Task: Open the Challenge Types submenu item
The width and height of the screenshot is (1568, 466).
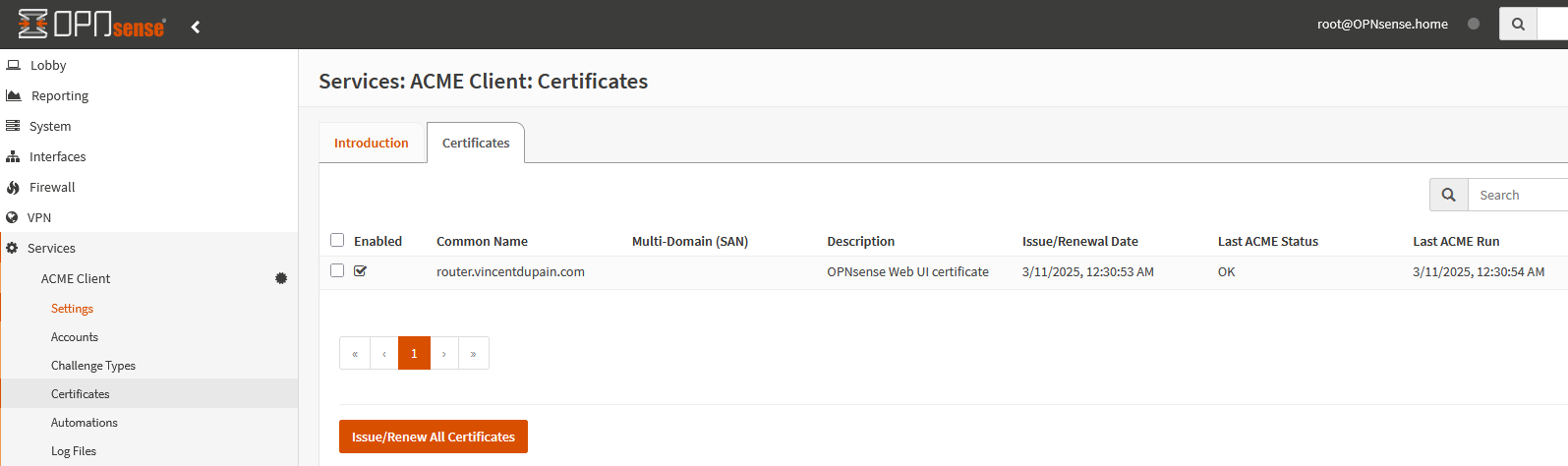Action: click(x=93, y=365)
